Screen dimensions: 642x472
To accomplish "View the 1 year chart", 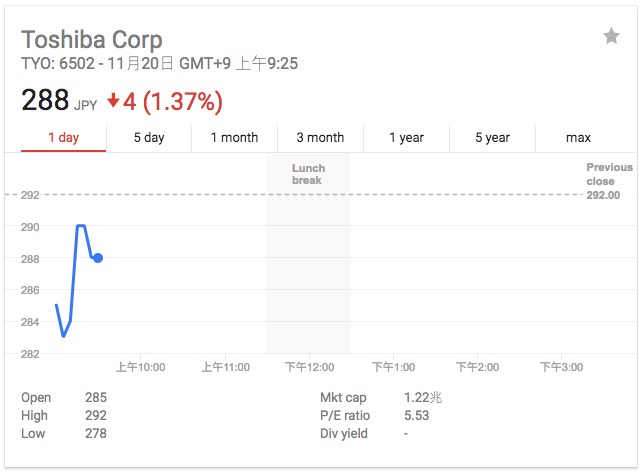I will tap(406, 138).
